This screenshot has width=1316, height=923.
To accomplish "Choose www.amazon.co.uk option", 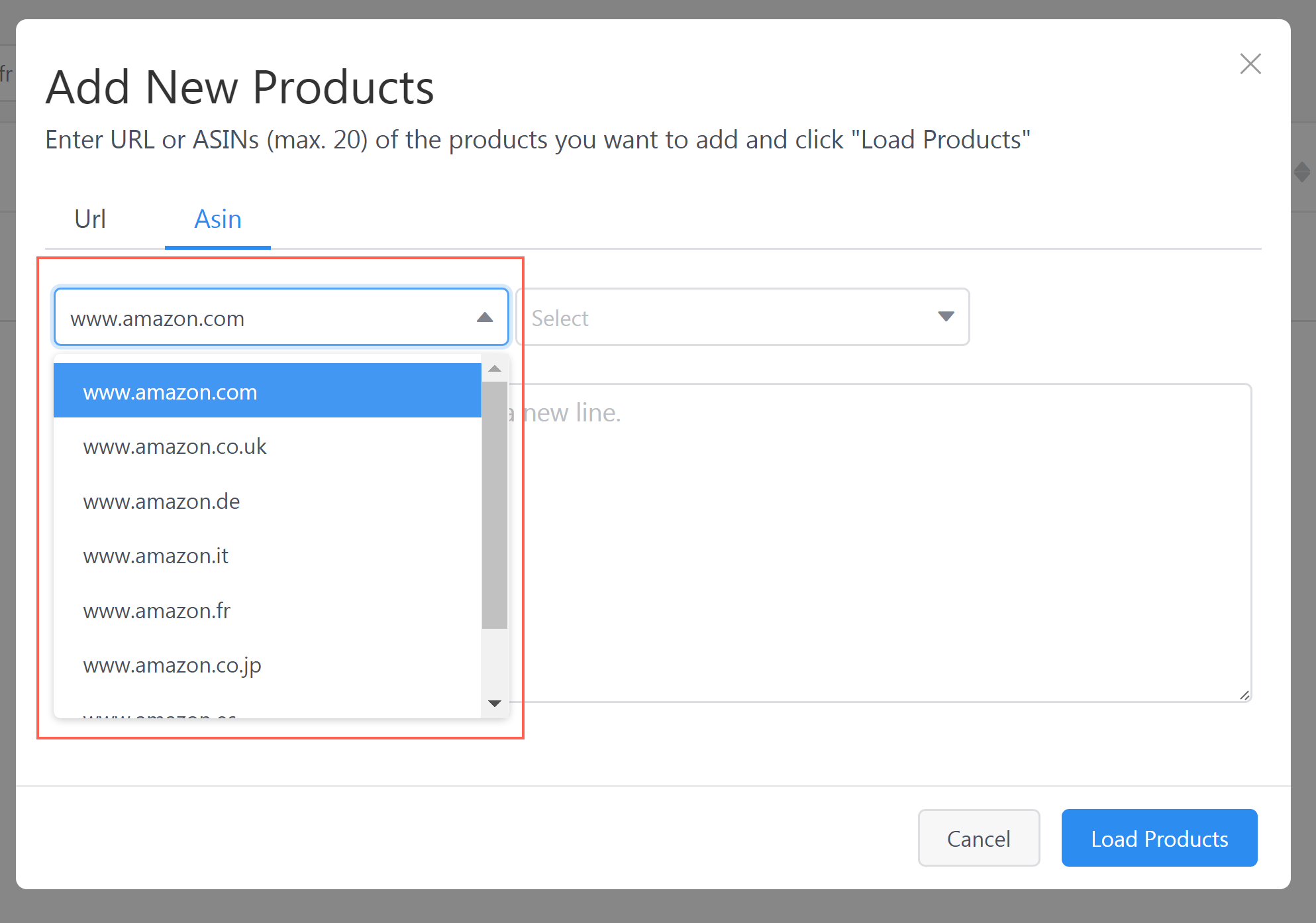I will (268, 447).
